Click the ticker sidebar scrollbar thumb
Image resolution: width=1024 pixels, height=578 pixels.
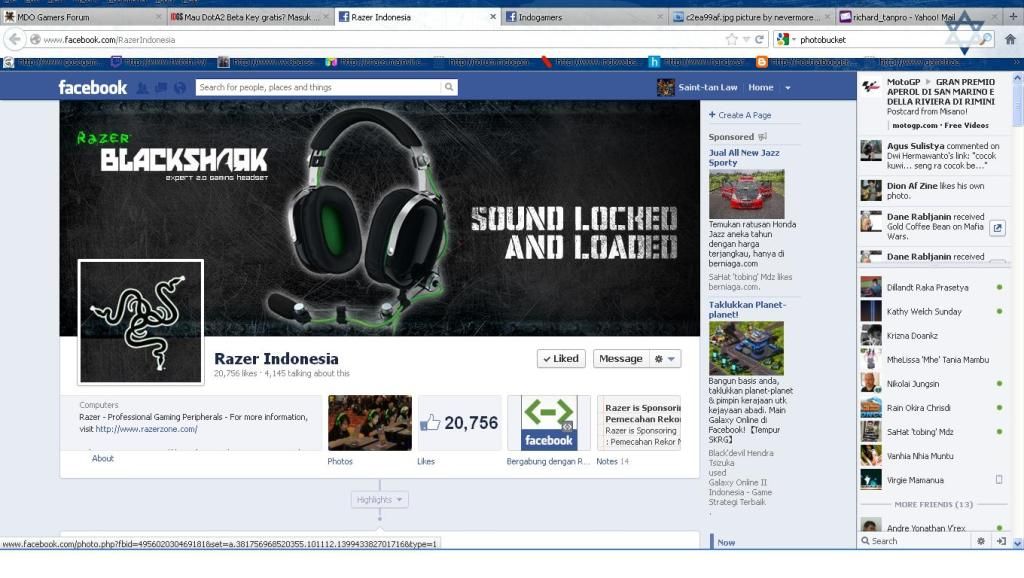pos(1017,104)
